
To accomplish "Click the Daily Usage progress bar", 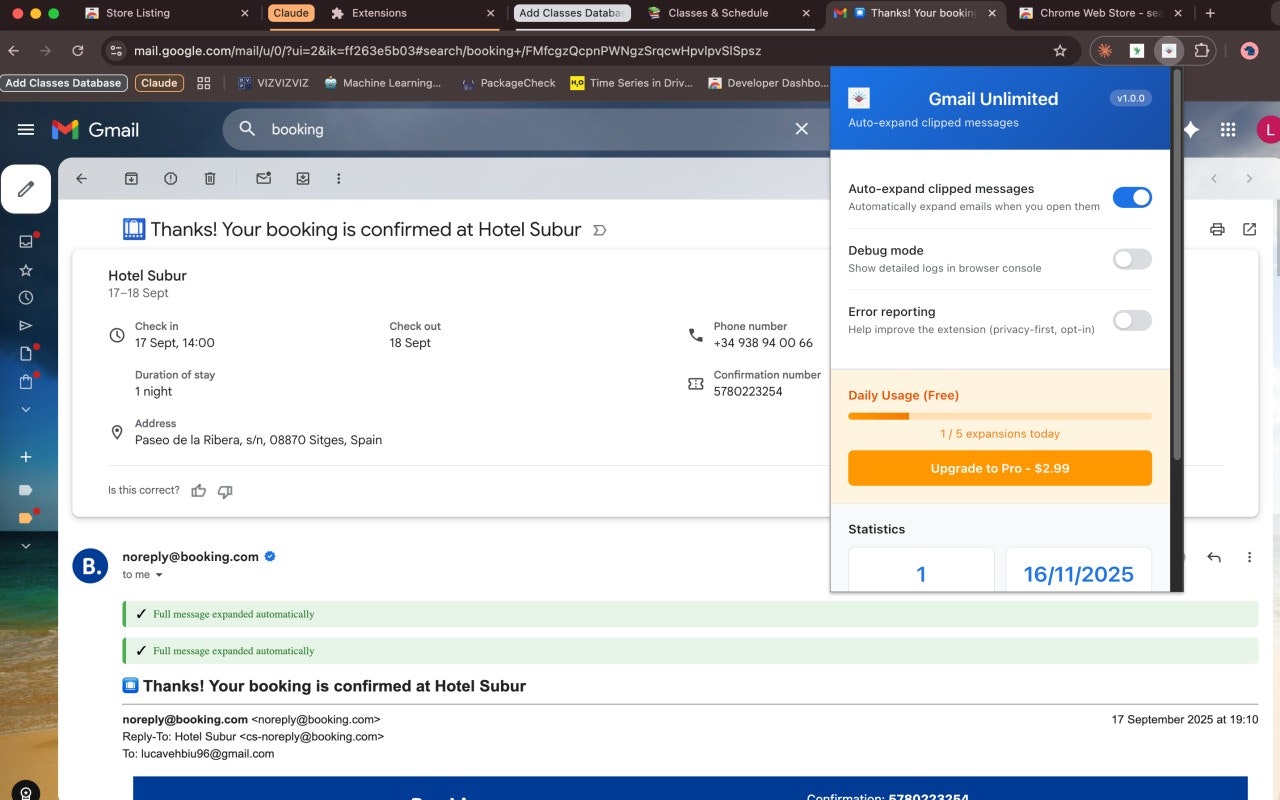I will 1000,416.
